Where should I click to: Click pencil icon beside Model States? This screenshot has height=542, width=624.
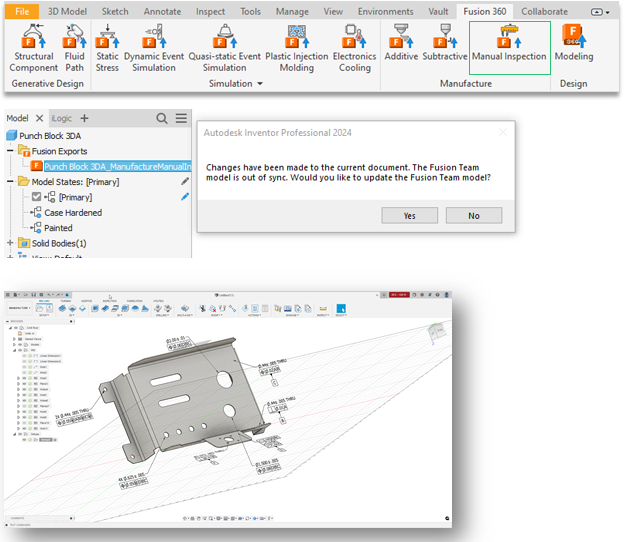185,181
